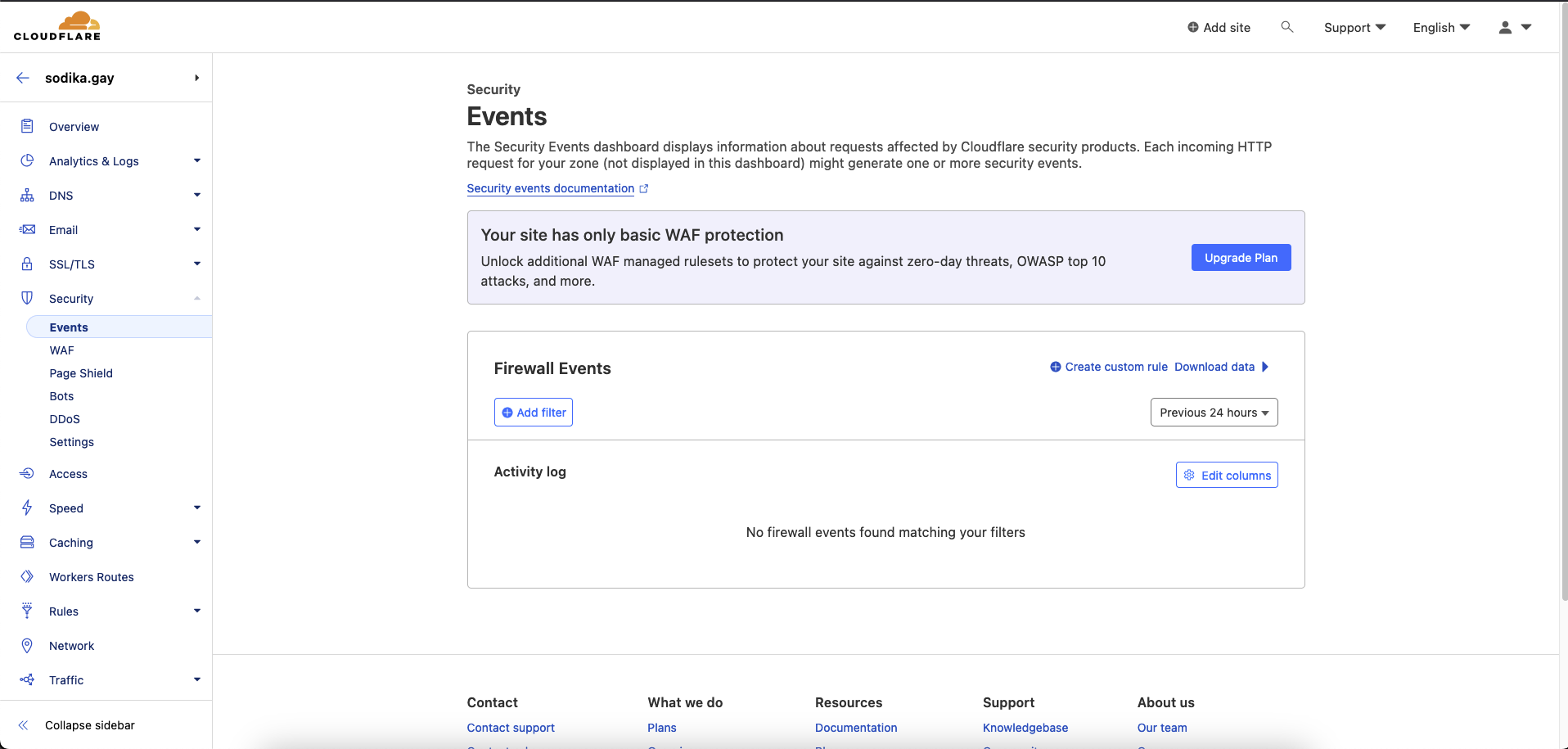This screenshot has height=749, width=1568.
Task: Expand the Traffic section arrow
Action: [197, 679]
